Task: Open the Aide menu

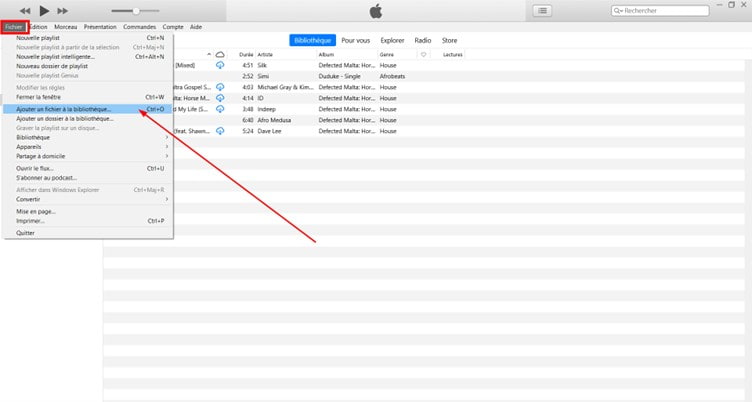Action: [196, 27]
